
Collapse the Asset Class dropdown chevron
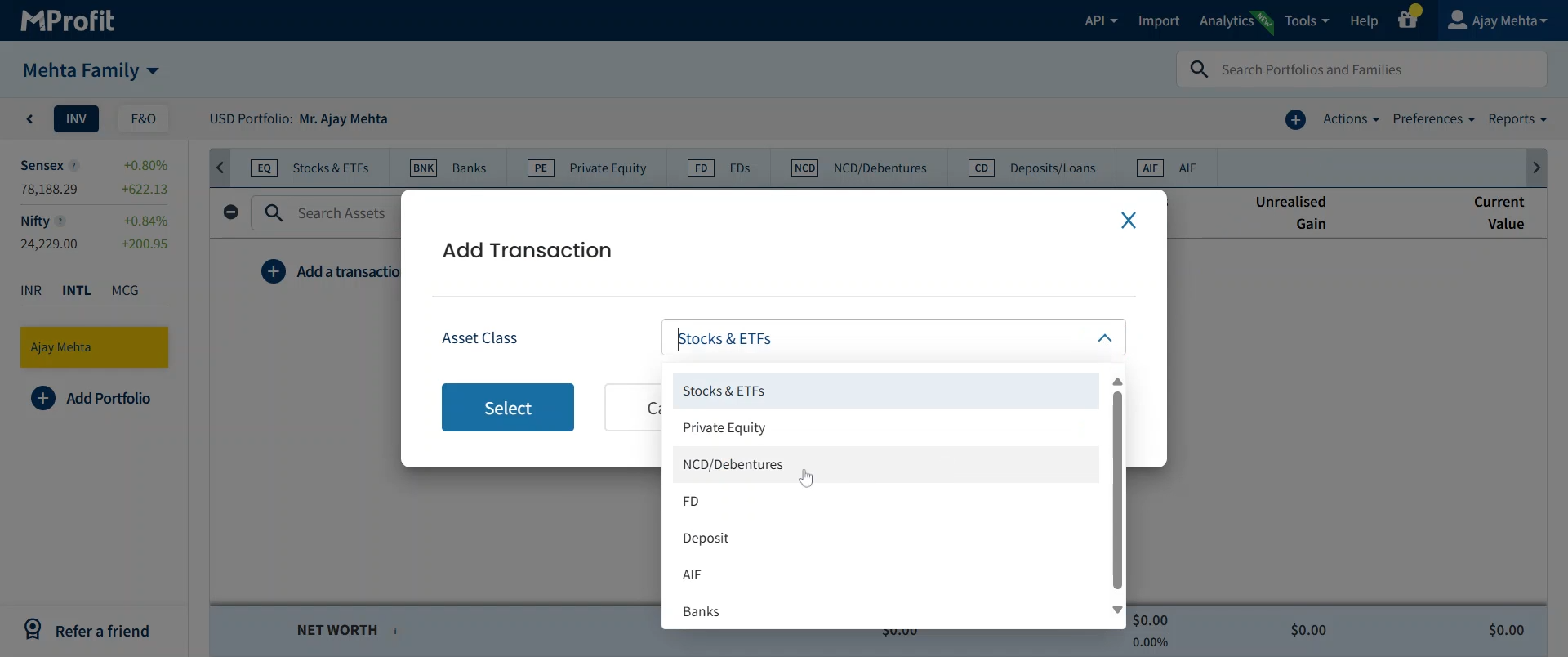click(x=1104, y=338)
